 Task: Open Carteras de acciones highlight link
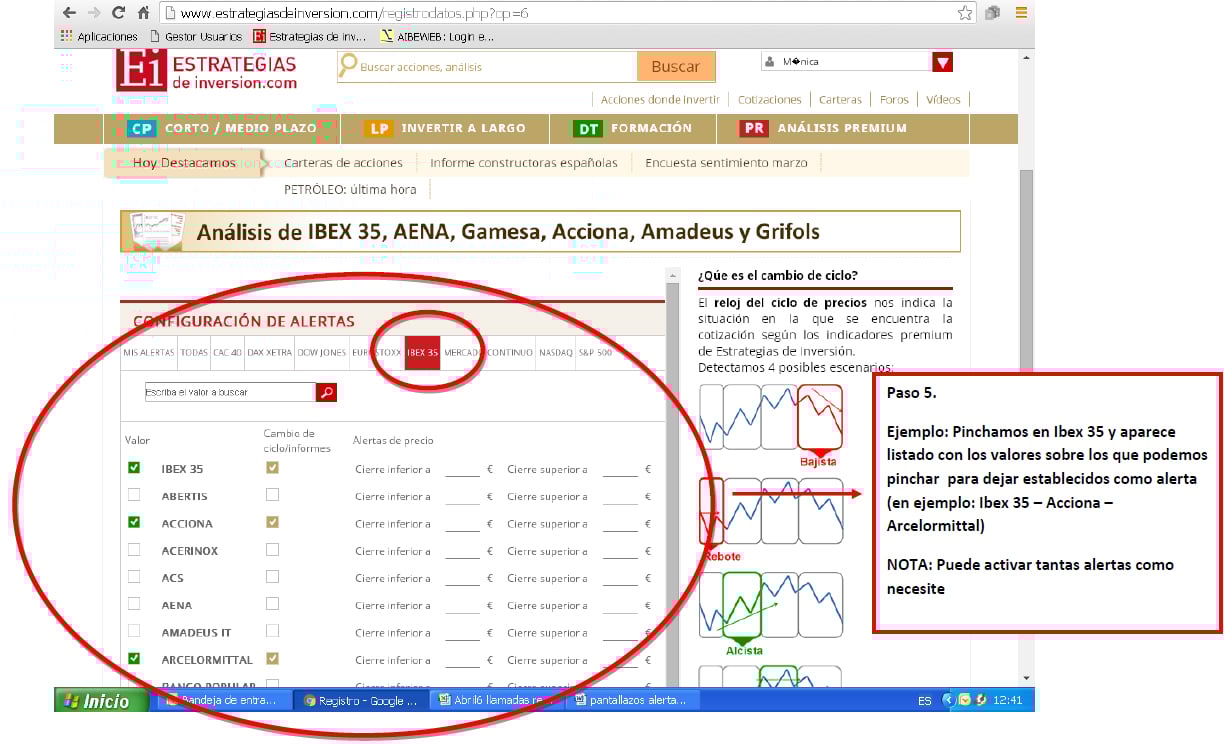point(343,163)
